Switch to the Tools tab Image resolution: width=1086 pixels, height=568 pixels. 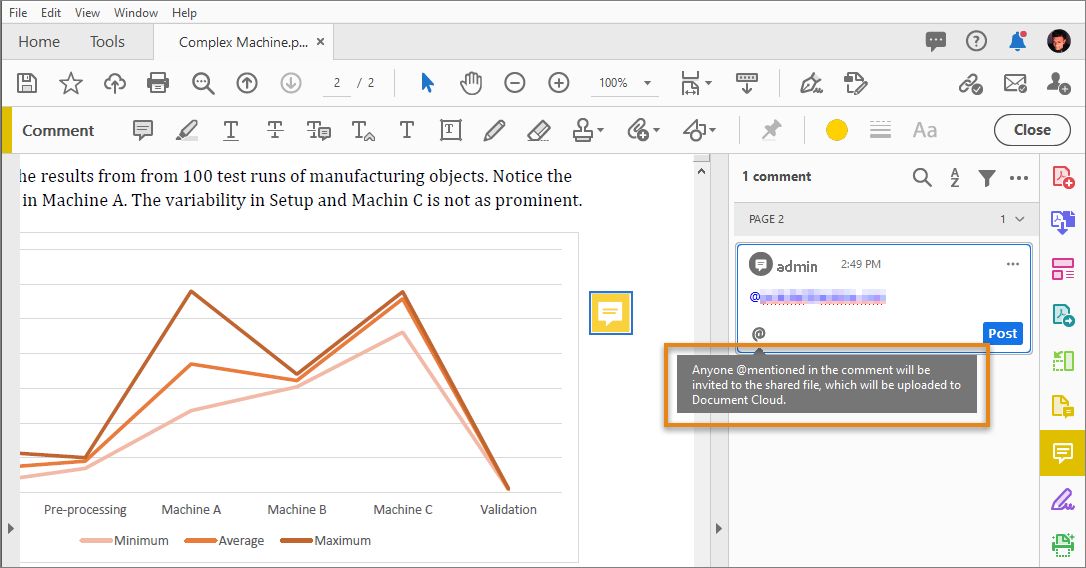point(107,42)
